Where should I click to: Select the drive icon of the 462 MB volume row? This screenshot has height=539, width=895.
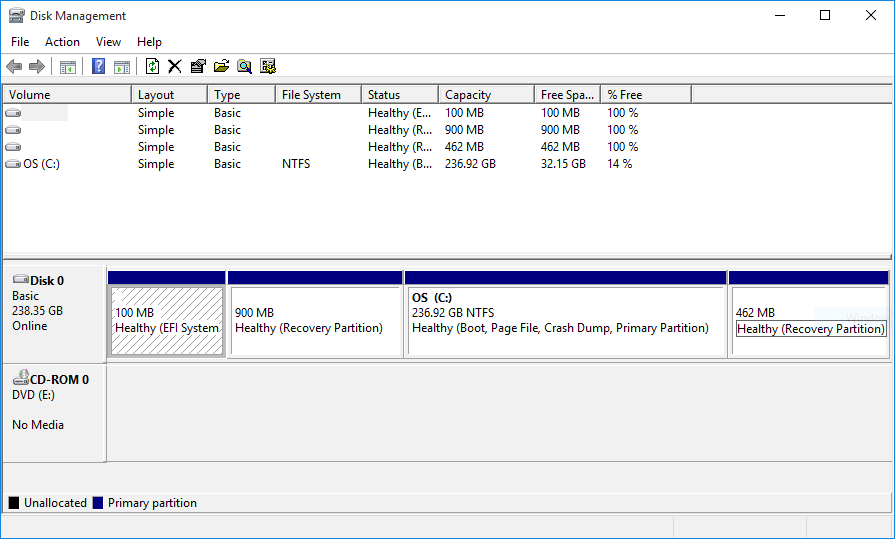(x=13, y=147)
